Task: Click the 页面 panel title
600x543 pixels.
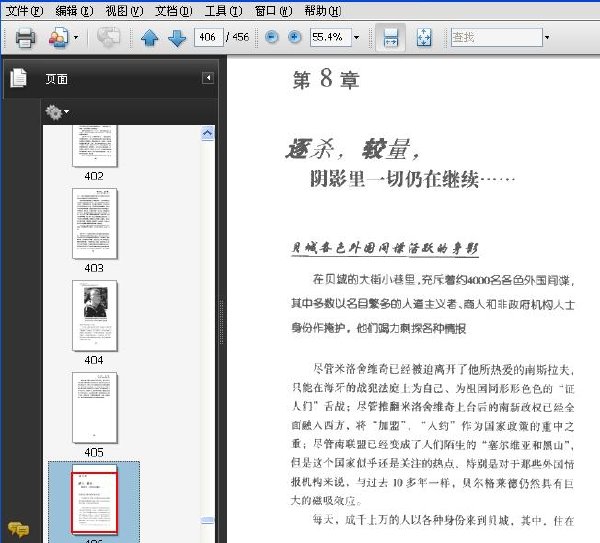Action: click(57, 79)
